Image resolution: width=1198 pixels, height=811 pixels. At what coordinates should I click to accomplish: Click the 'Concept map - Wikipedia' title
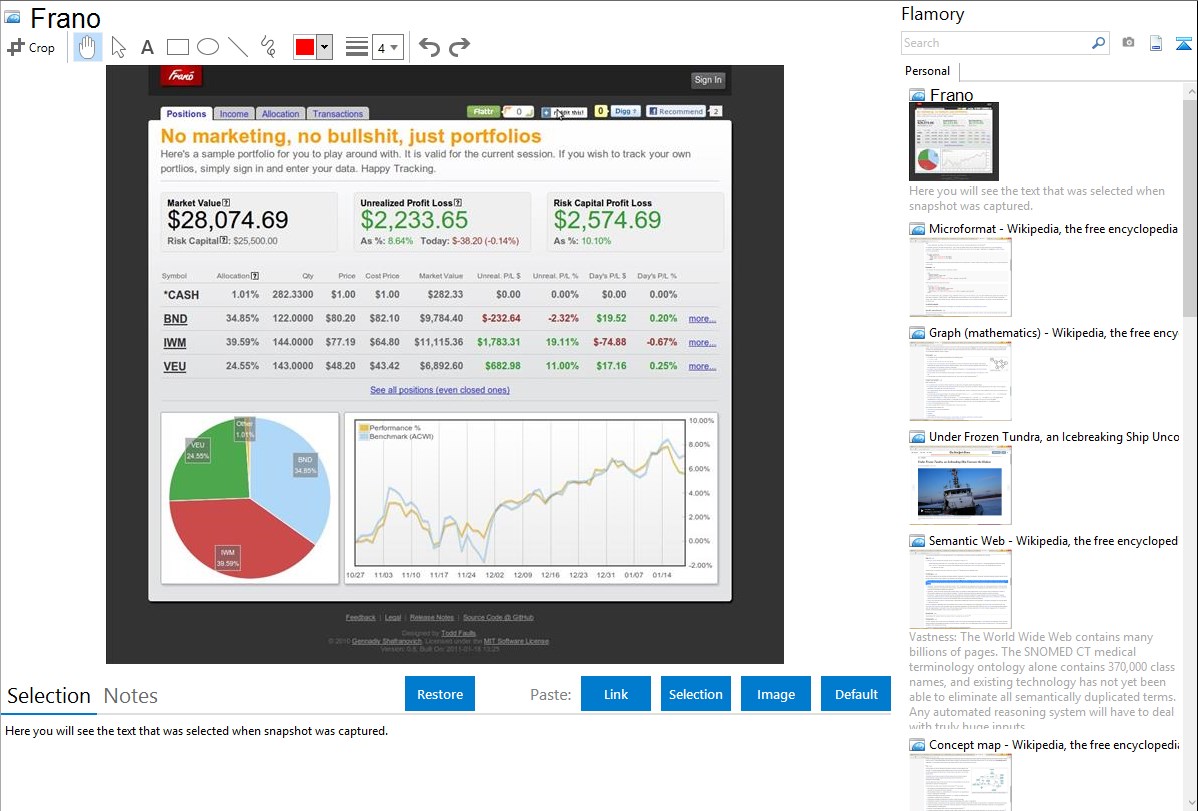[x=1053, y=745]
